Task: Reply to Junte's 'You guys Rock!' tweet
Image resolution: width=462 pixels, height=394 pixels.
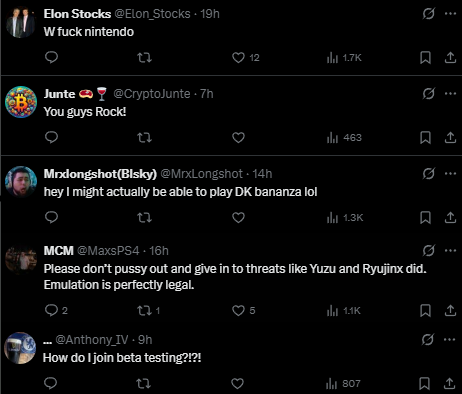Action: point(51,137)
